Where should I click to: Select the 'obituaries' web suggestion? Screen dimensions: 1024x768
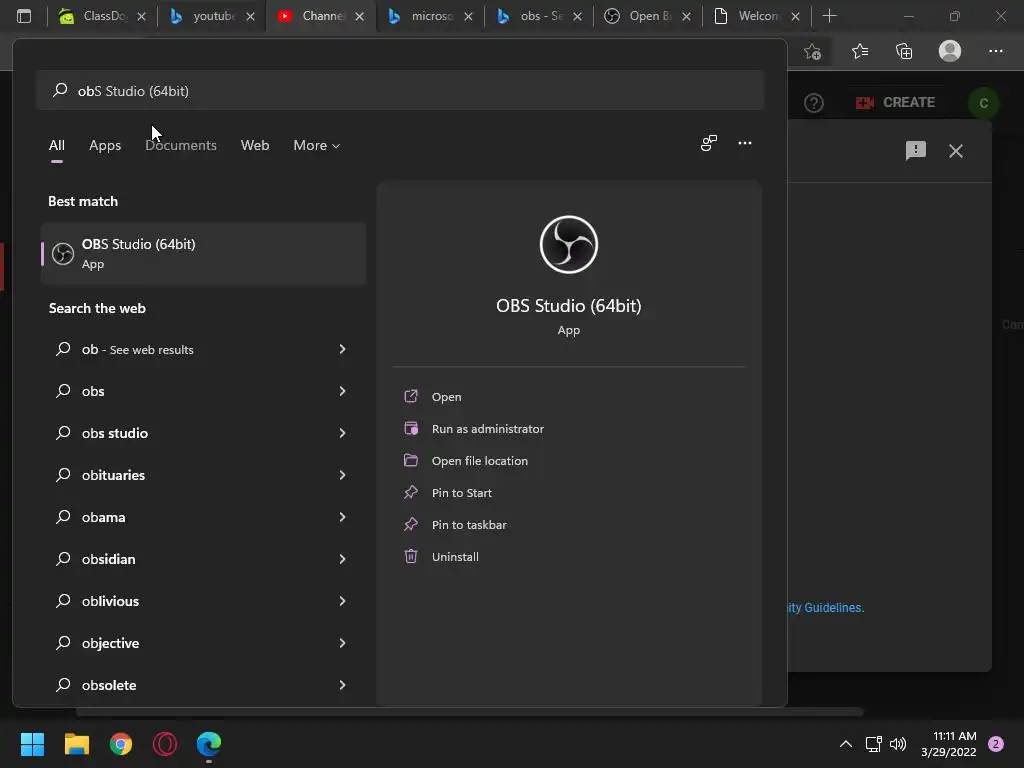click(x=203, y=475)
